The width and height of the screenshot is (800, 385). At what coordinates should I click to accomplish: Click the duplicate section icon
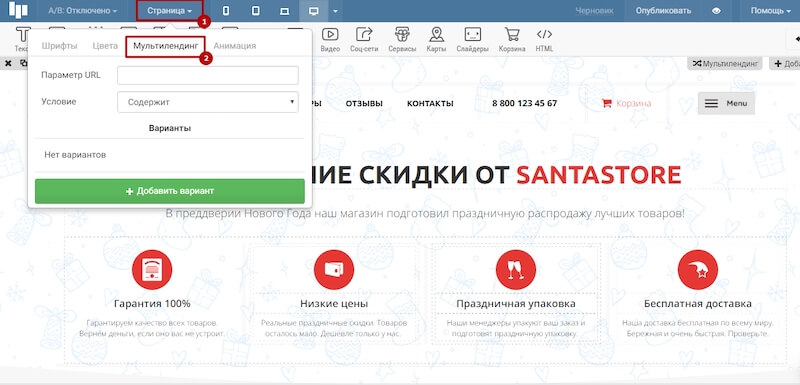coord(23,64)
